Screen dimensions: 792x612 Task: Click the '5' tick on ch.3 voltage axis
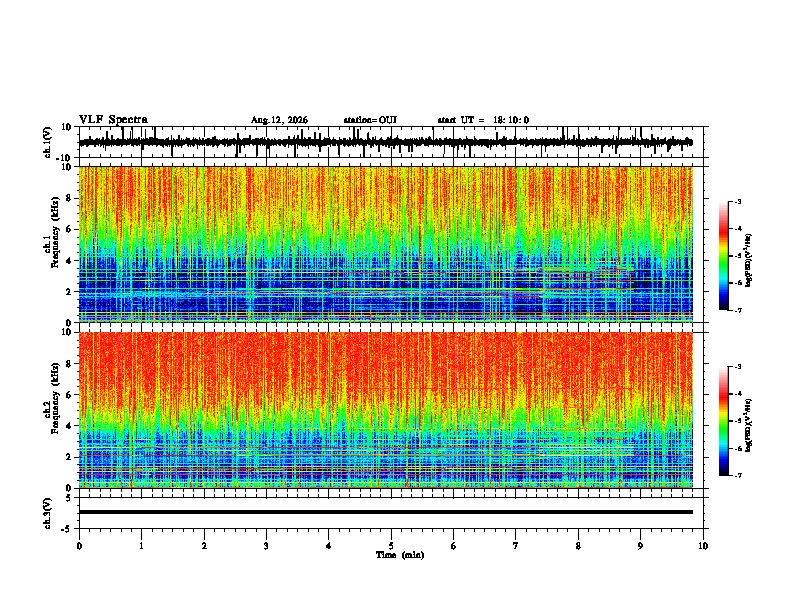(69, 498)
